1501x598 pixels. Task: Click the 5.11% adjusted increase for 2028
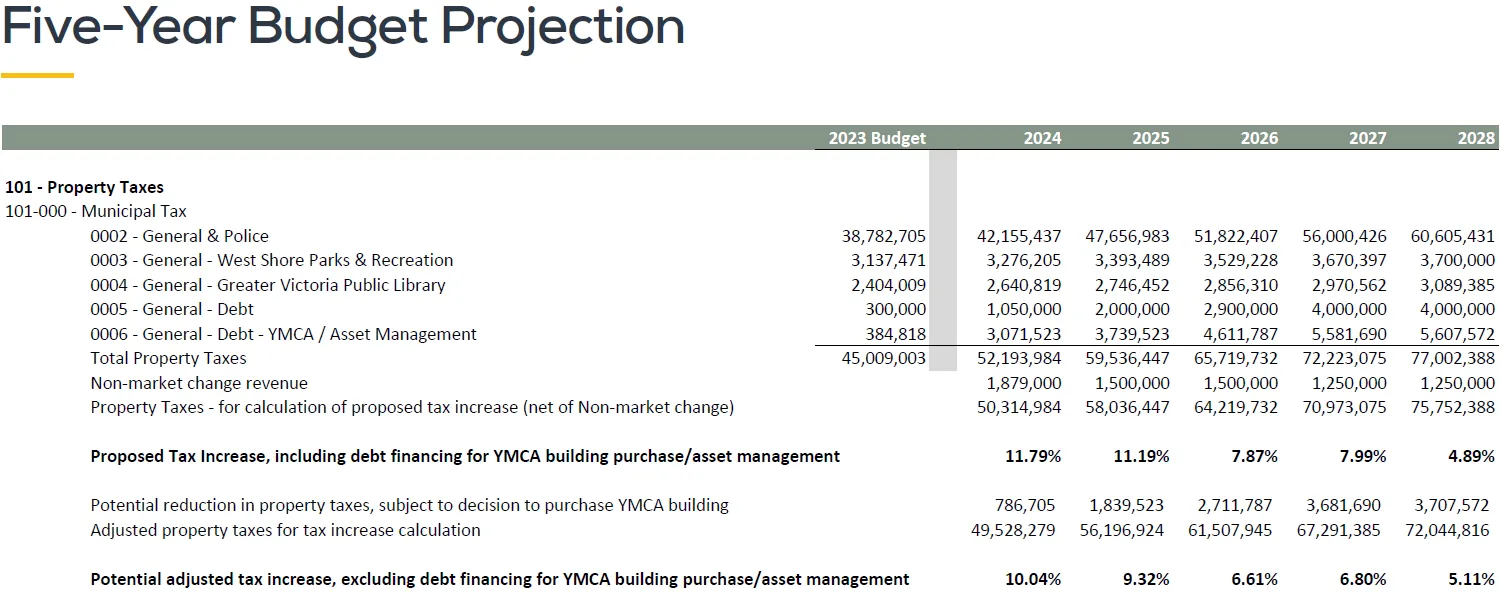click(1471, 579)
